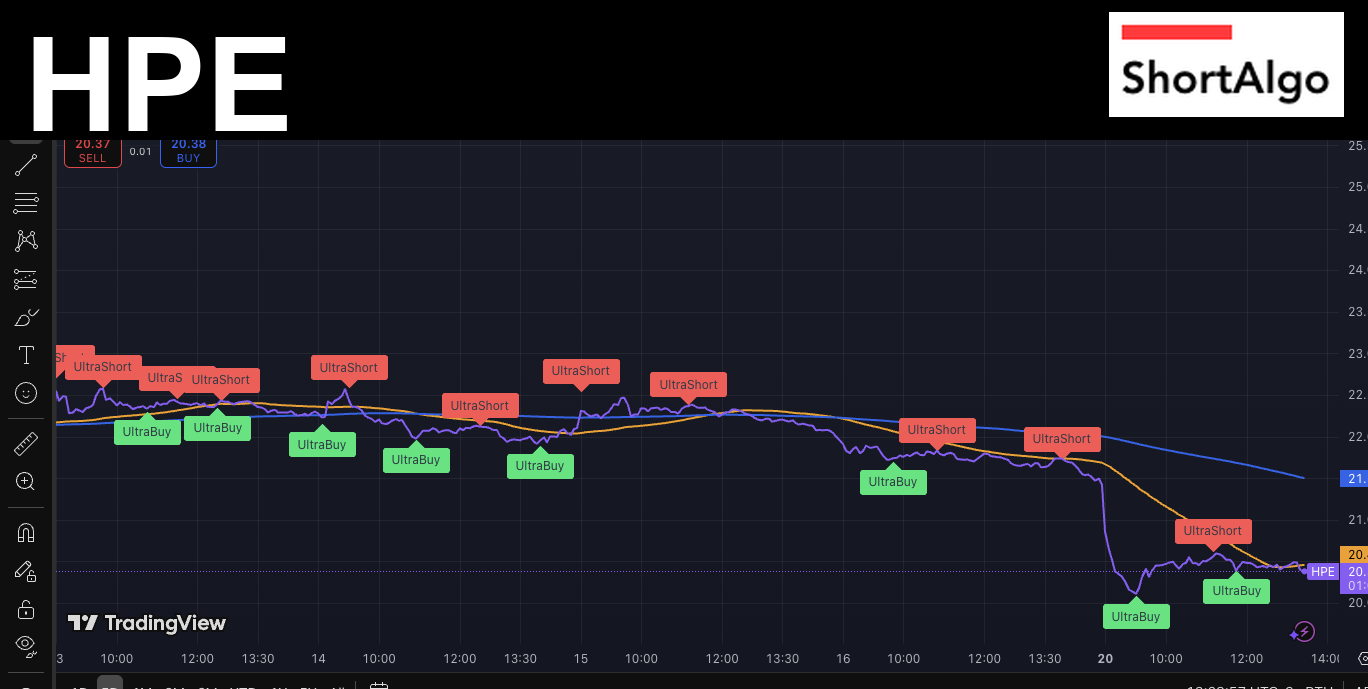Click the purple HPE symbol label
1368x689 pixels.
pyautogui.click(x=1323, y=572)
